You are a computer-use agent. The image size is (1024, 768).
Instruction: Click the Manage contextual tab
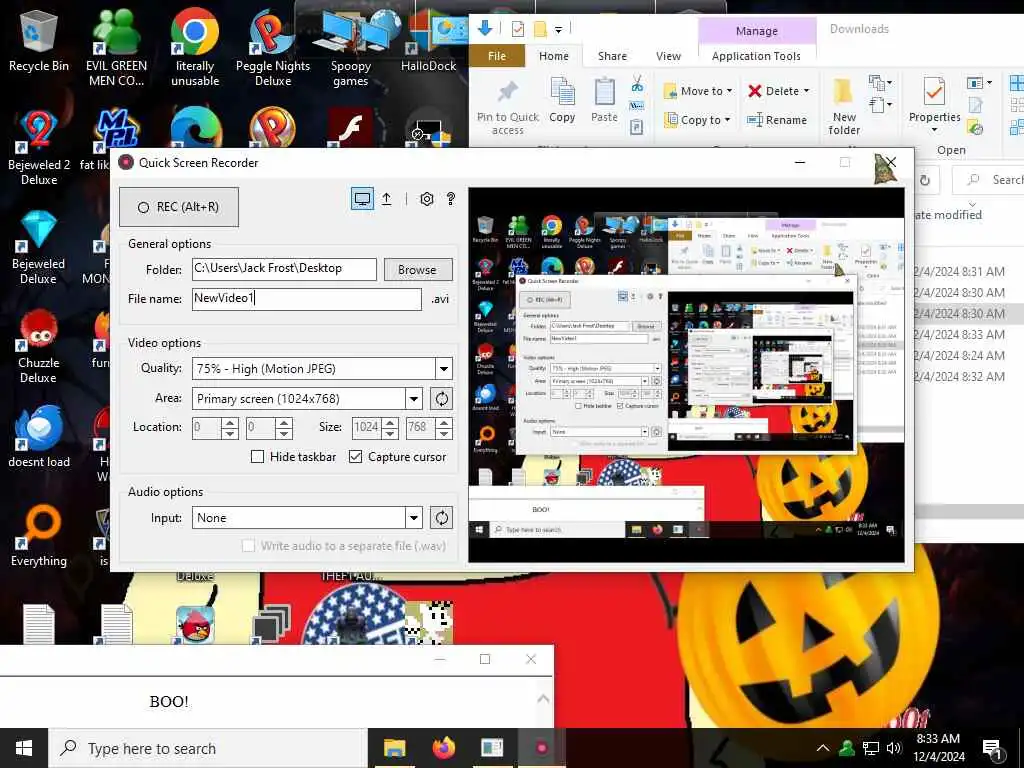[757, 31]
